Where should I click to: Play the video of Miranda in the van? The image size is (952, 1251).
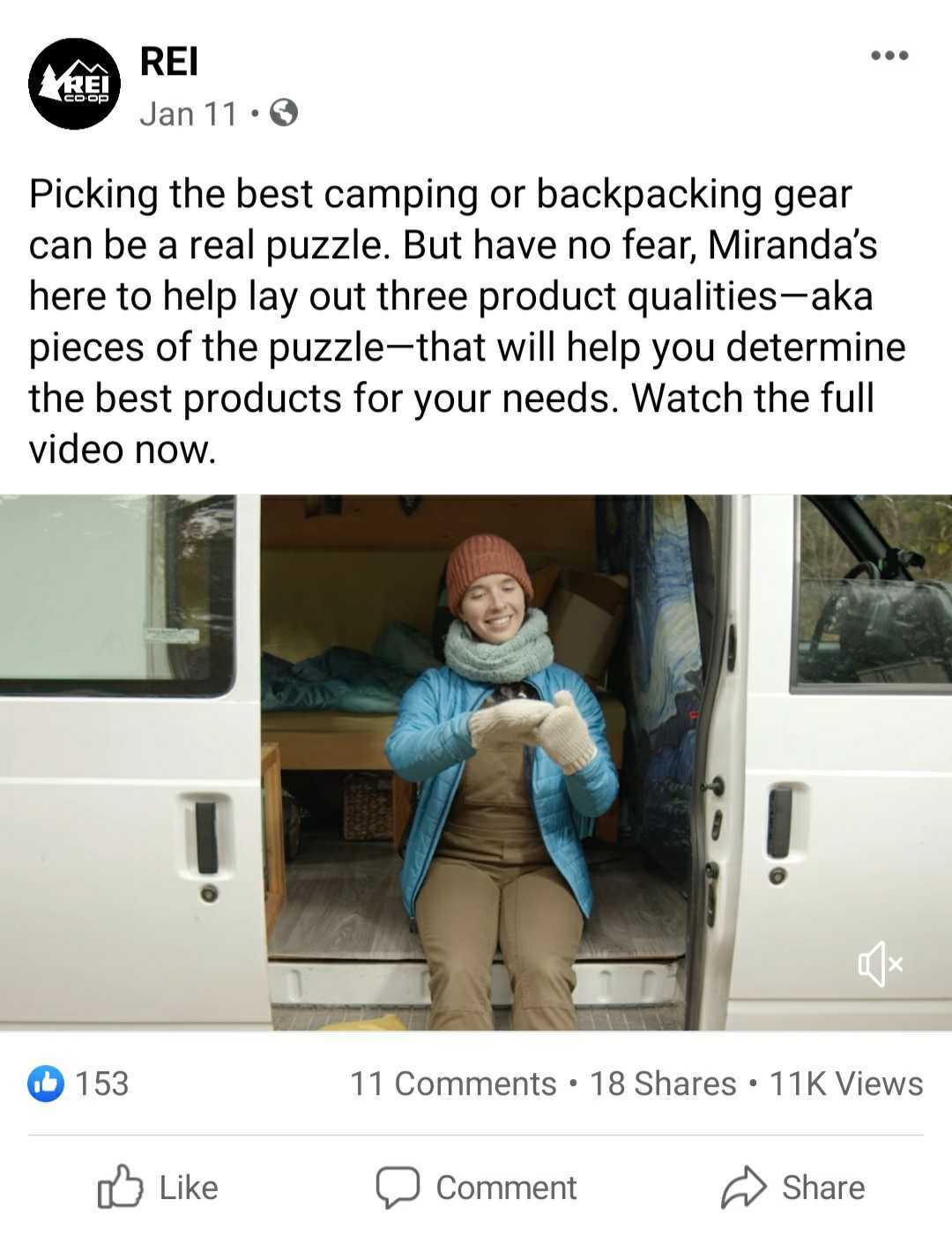tap(476, 763)
